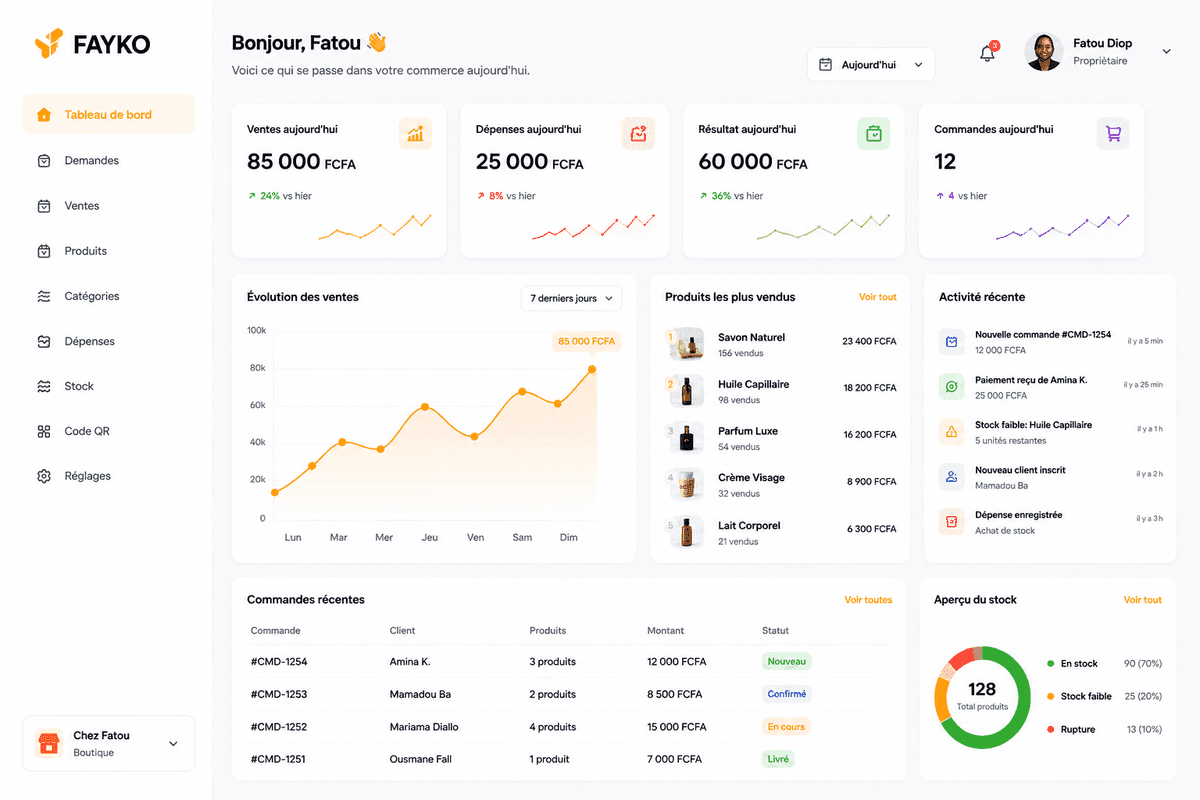Click the calendar icon beside Aujourd'hui
The image size is (1200, 800).
tap(825, 65)
